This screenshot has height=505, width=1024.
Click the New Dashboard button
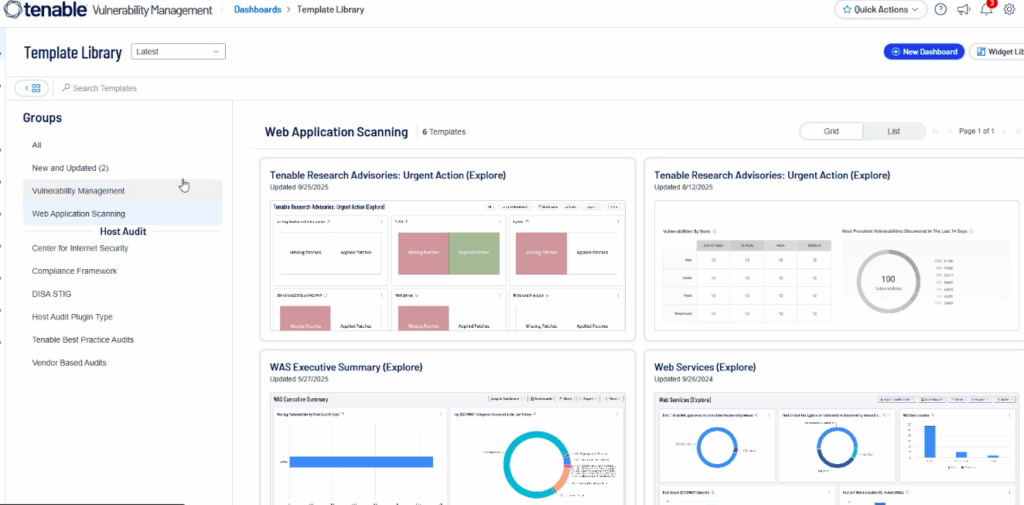924,52
